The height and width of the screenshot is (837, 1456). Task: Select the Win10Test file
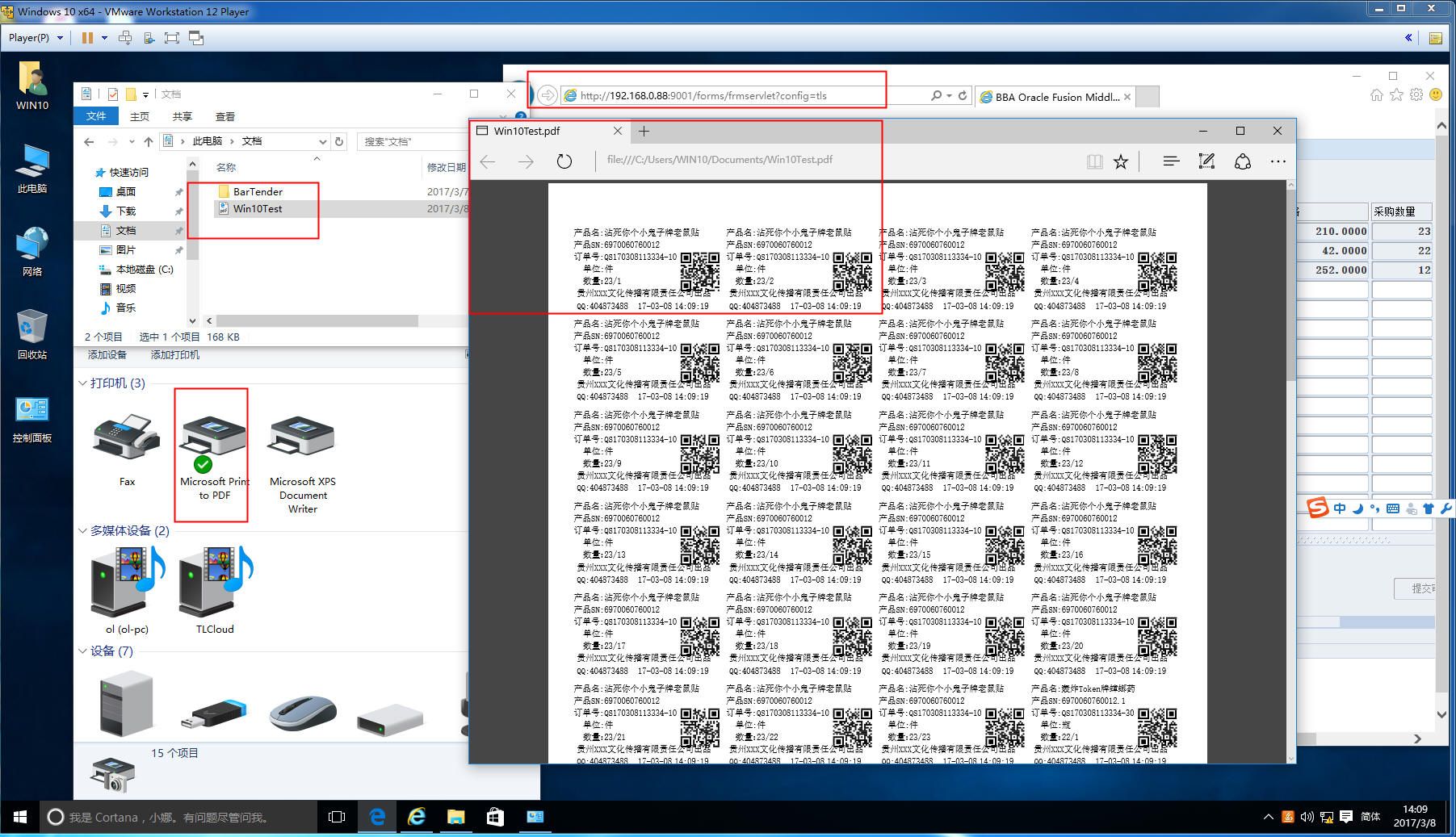[258, 208]
